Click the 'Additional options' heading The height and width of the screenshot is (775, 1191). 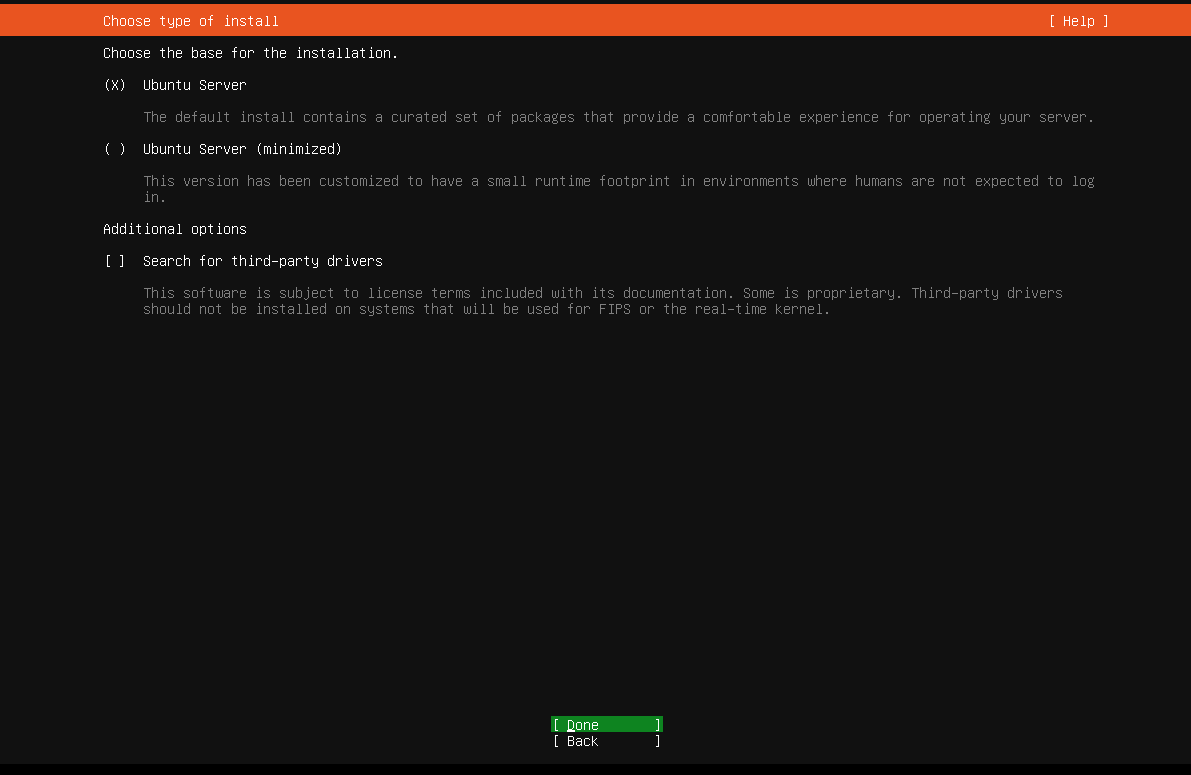[175, 229]
